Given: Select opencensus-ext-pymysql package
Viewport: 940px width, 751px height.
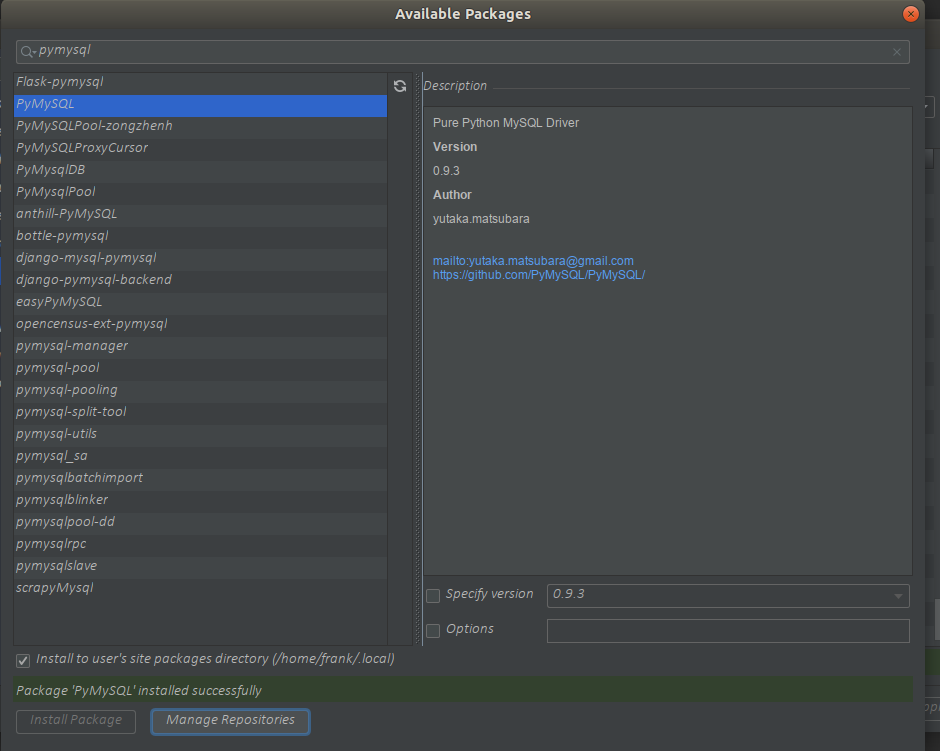Looking at the screenshot, I should [200, 326].
